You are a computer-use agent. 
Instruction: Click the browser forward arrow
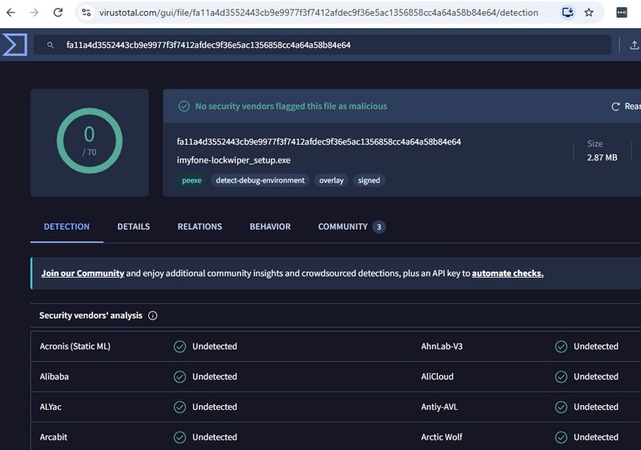34,13
